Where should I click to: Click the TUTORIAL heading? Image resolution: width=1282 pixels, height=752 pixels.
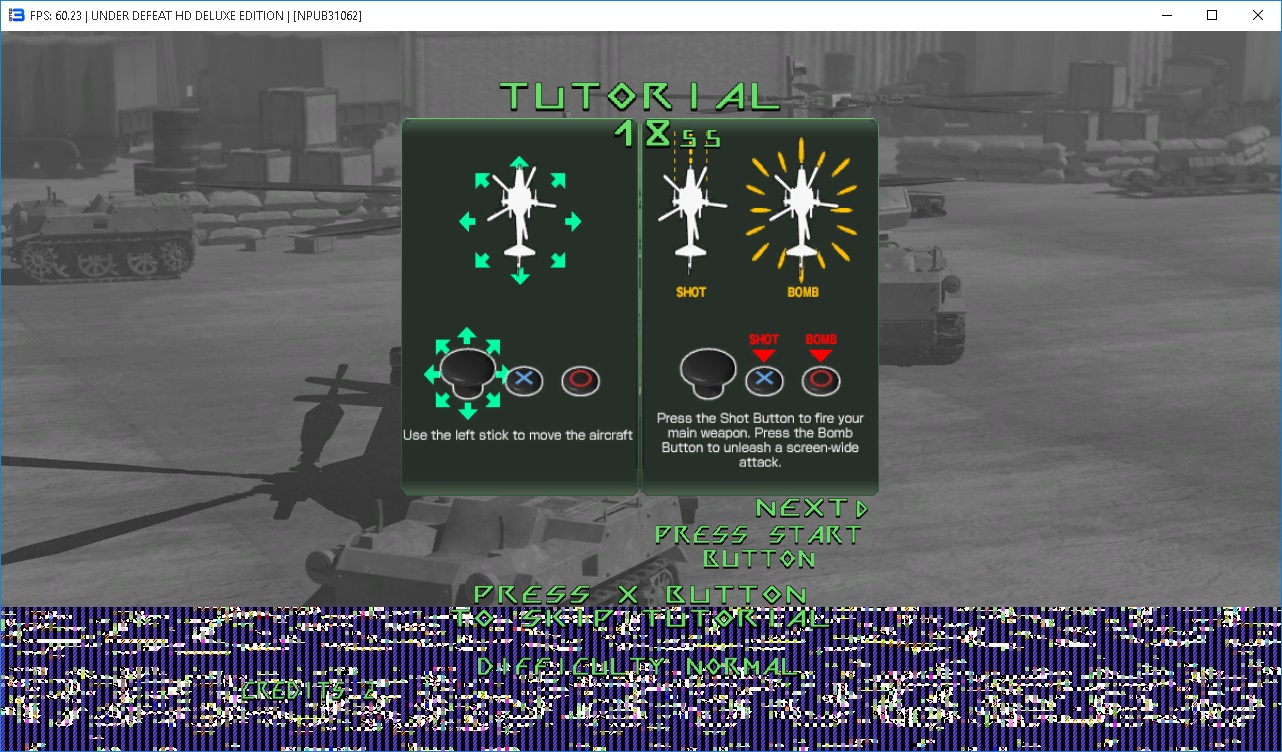coord(640,97)
